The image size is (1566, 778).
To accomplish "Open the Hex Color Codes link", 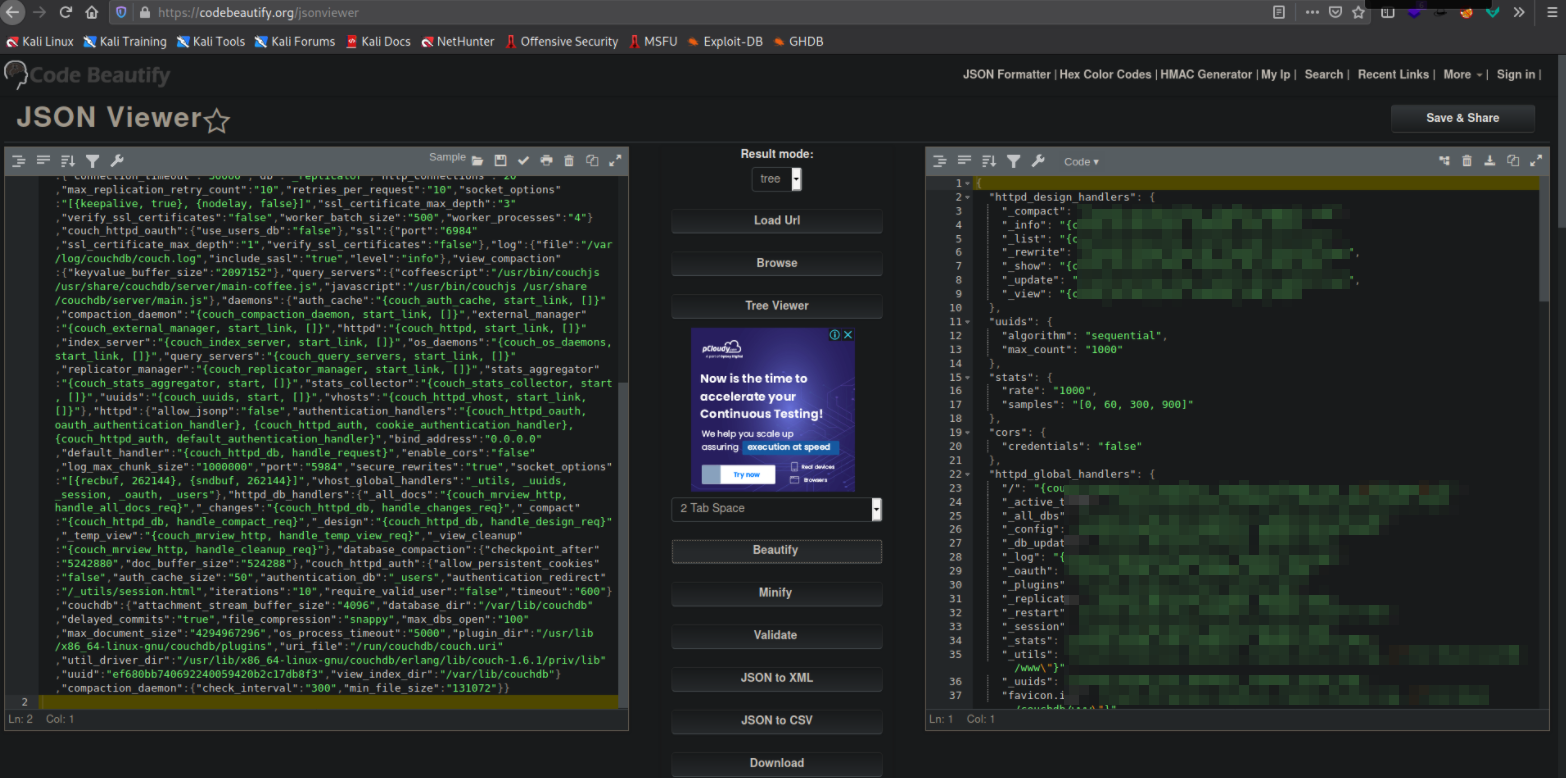I will click(1105, 74).
